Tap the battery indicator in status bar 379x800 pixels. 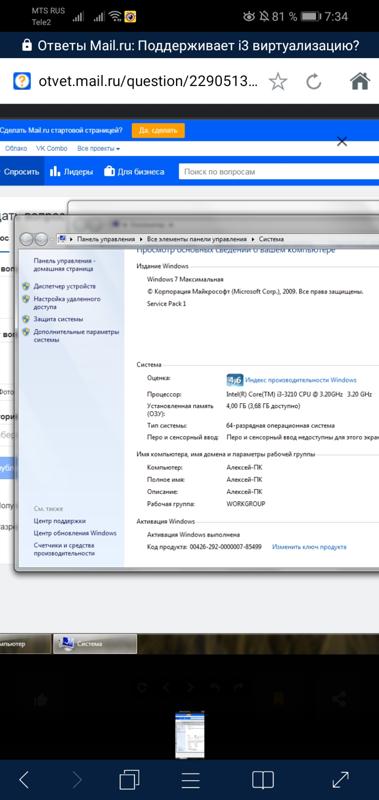pyautogui.click(x=311, y=17)
